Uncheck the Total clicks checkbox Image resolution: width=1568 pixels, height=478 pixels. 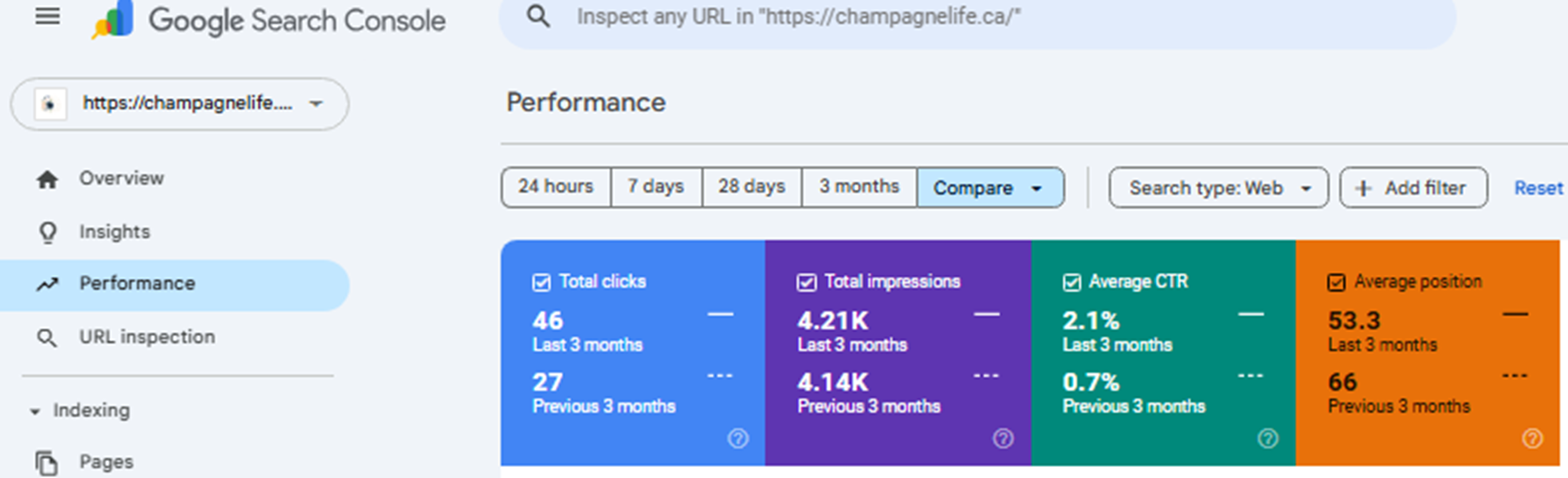[542, 282]
